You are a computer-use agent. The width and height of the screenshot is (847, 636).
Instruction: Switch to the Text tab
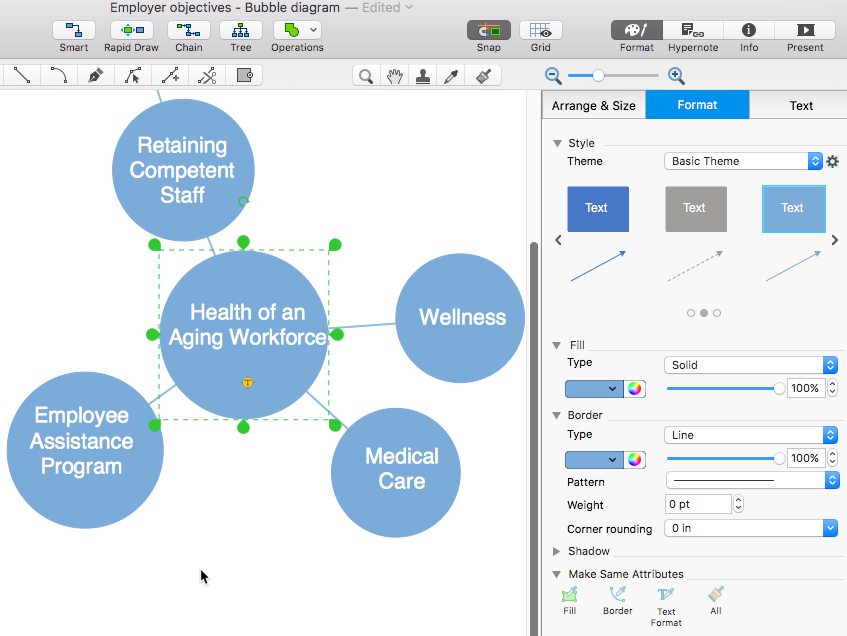tap(801, 105)
